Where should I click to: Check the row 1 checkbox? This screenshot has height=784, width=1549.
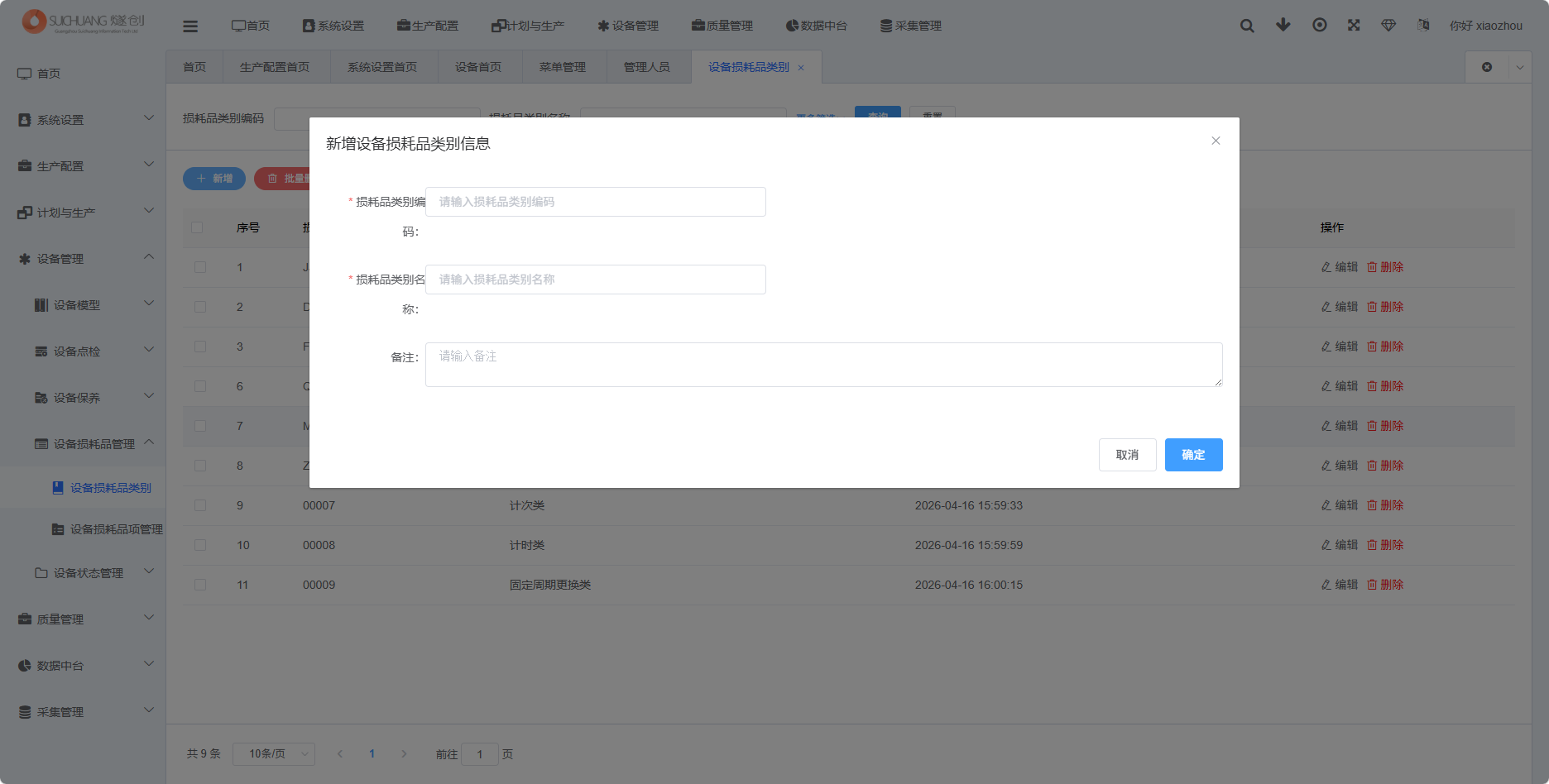pos(200,267)
